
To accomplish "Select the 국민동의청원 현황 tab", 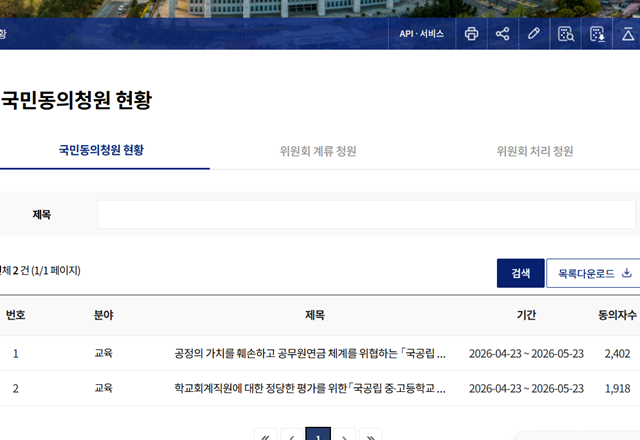I will [101, 150].
